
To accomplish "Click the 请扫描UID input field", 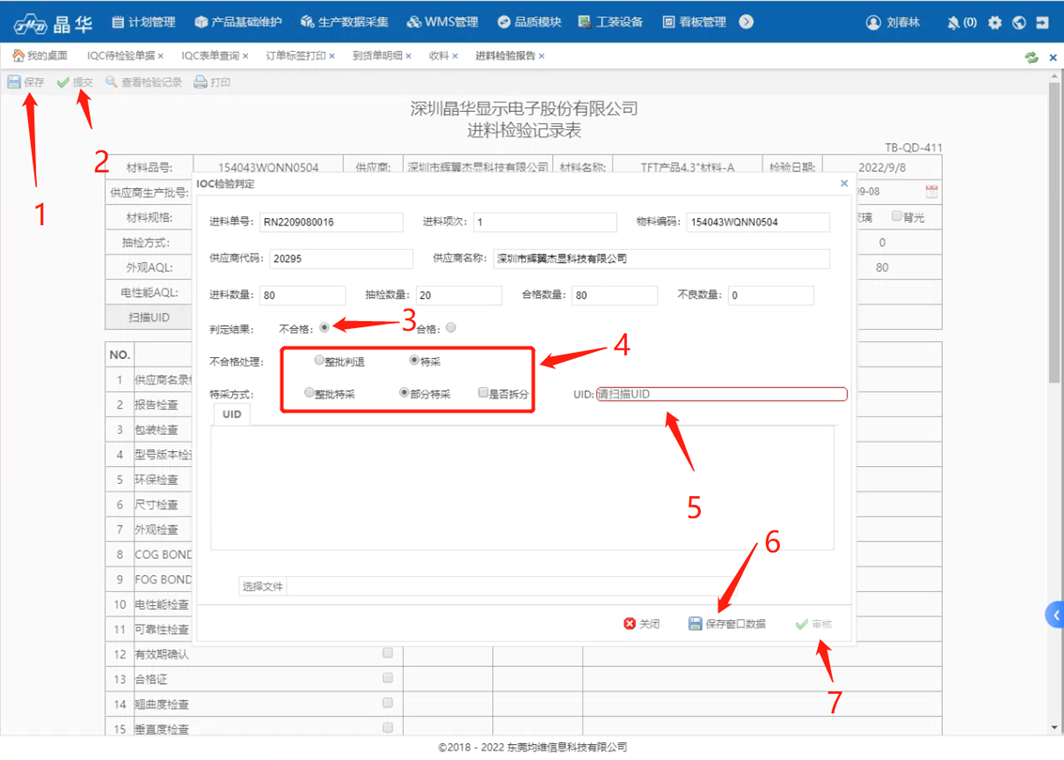I will click(720, 394).
